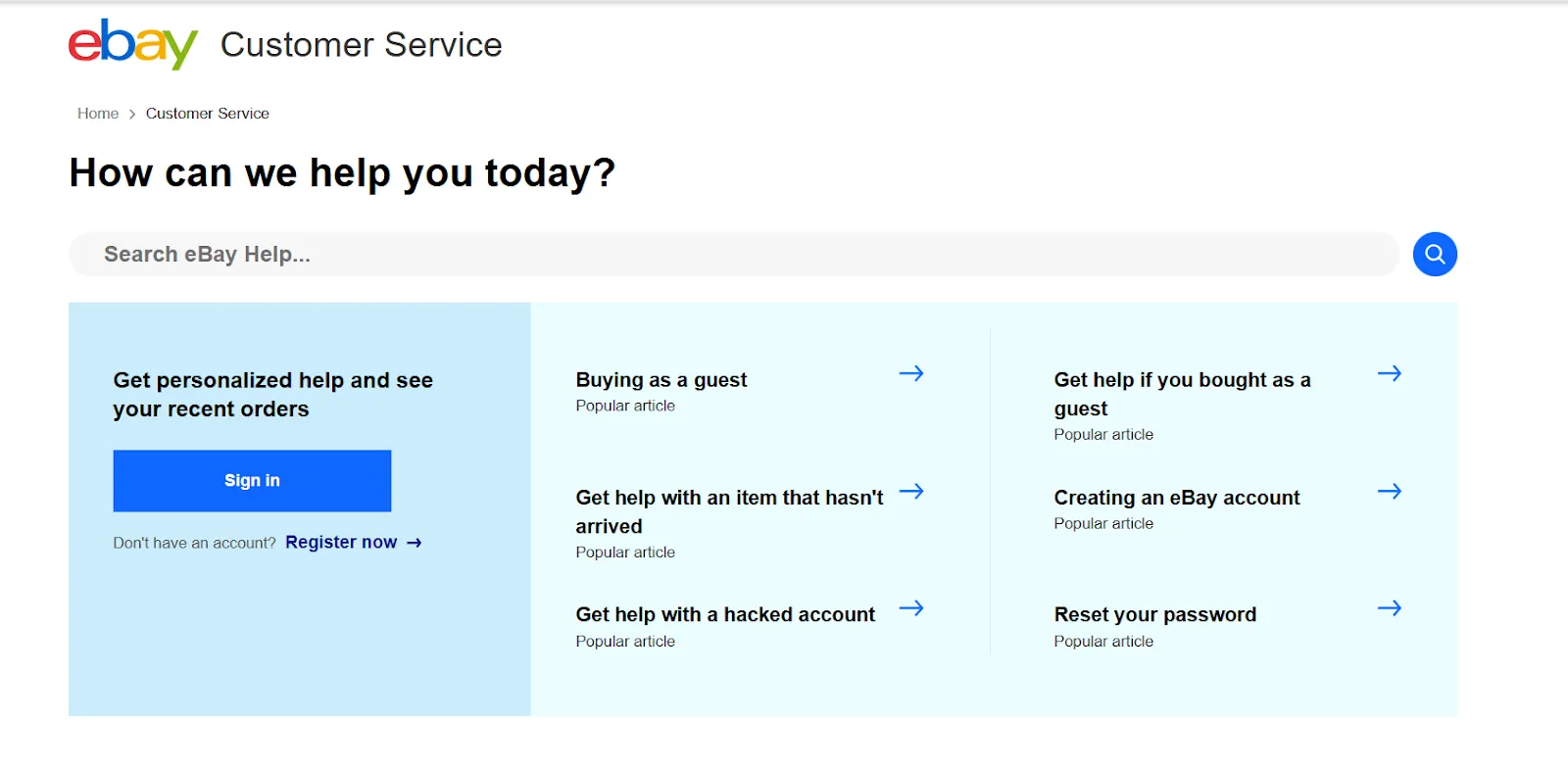Click the search magnifier icon

pyautogui.click(x=1434, y=254)
